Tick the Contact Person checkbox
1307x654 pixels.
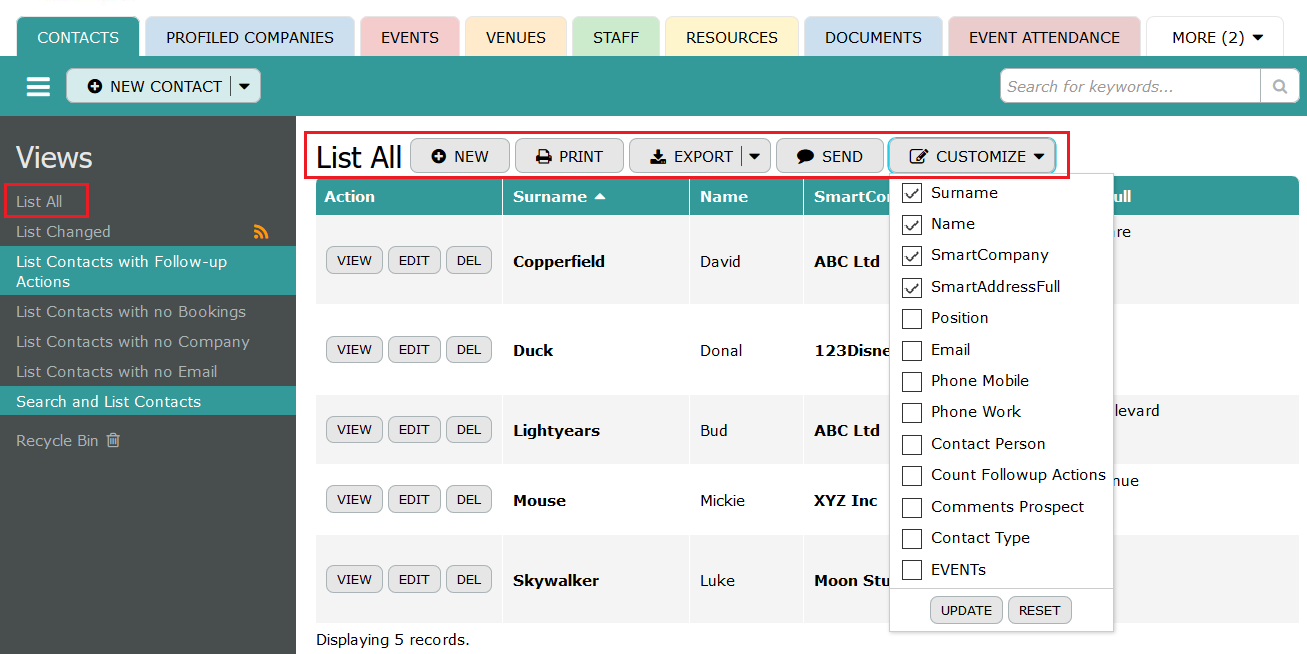(912, 444)
